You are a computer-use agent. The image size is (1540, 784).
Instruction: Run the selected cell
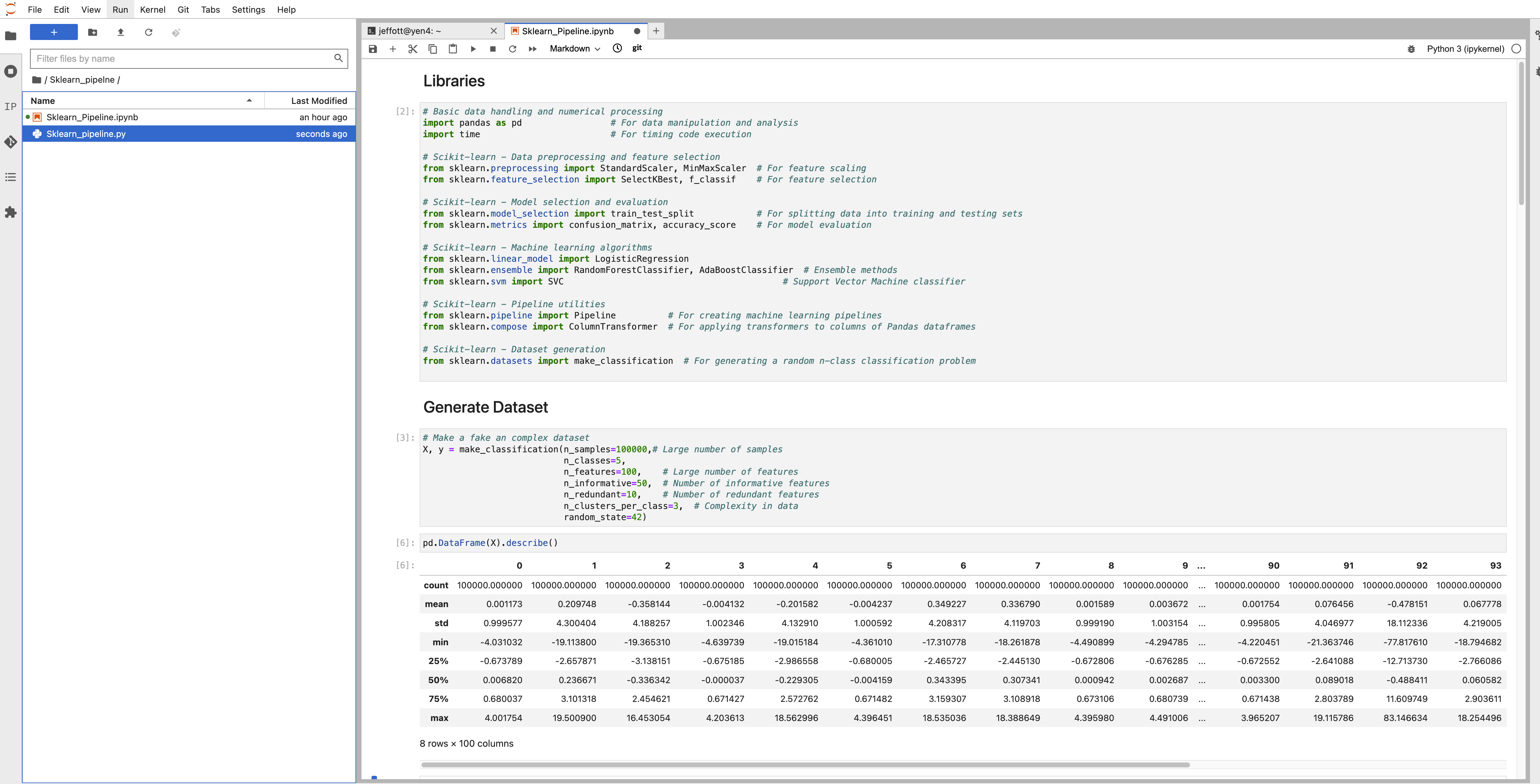473,49
